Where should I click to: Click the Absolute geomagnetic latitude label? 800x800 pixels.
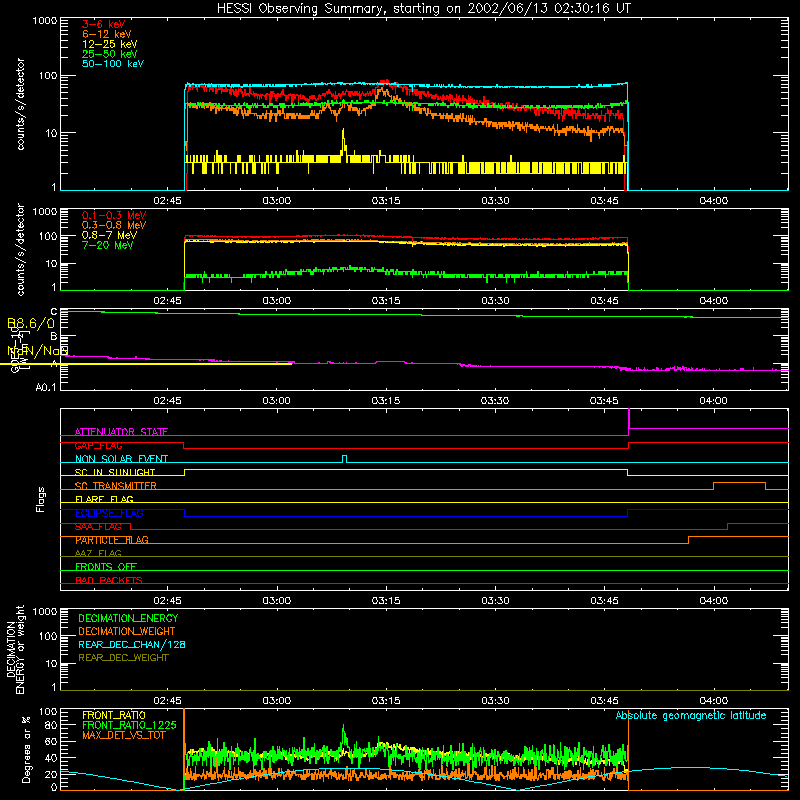(691, 716)
